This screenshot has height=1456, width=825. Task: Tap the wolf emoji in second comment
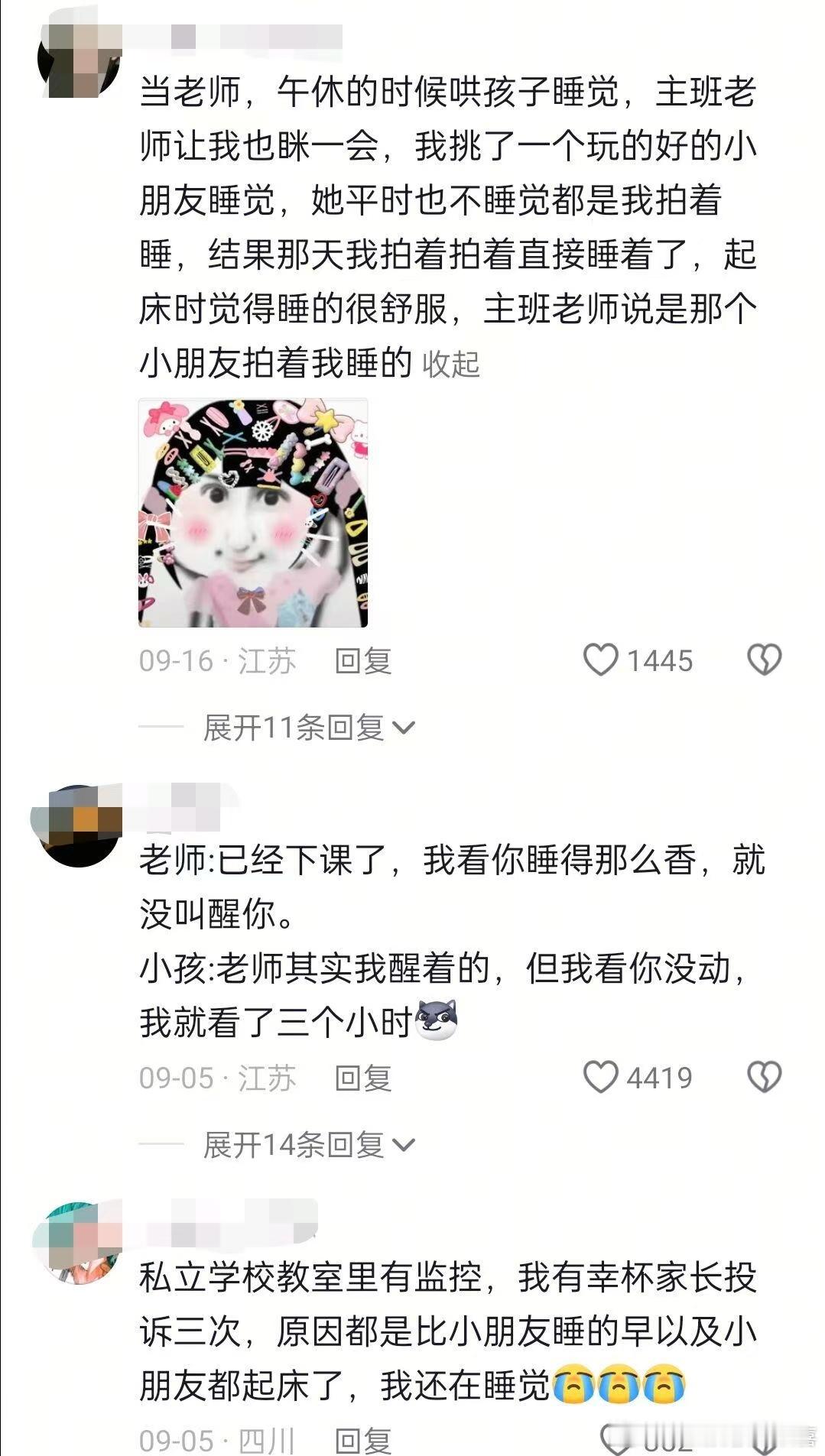pyautogui.click(x=436, y=1020)
